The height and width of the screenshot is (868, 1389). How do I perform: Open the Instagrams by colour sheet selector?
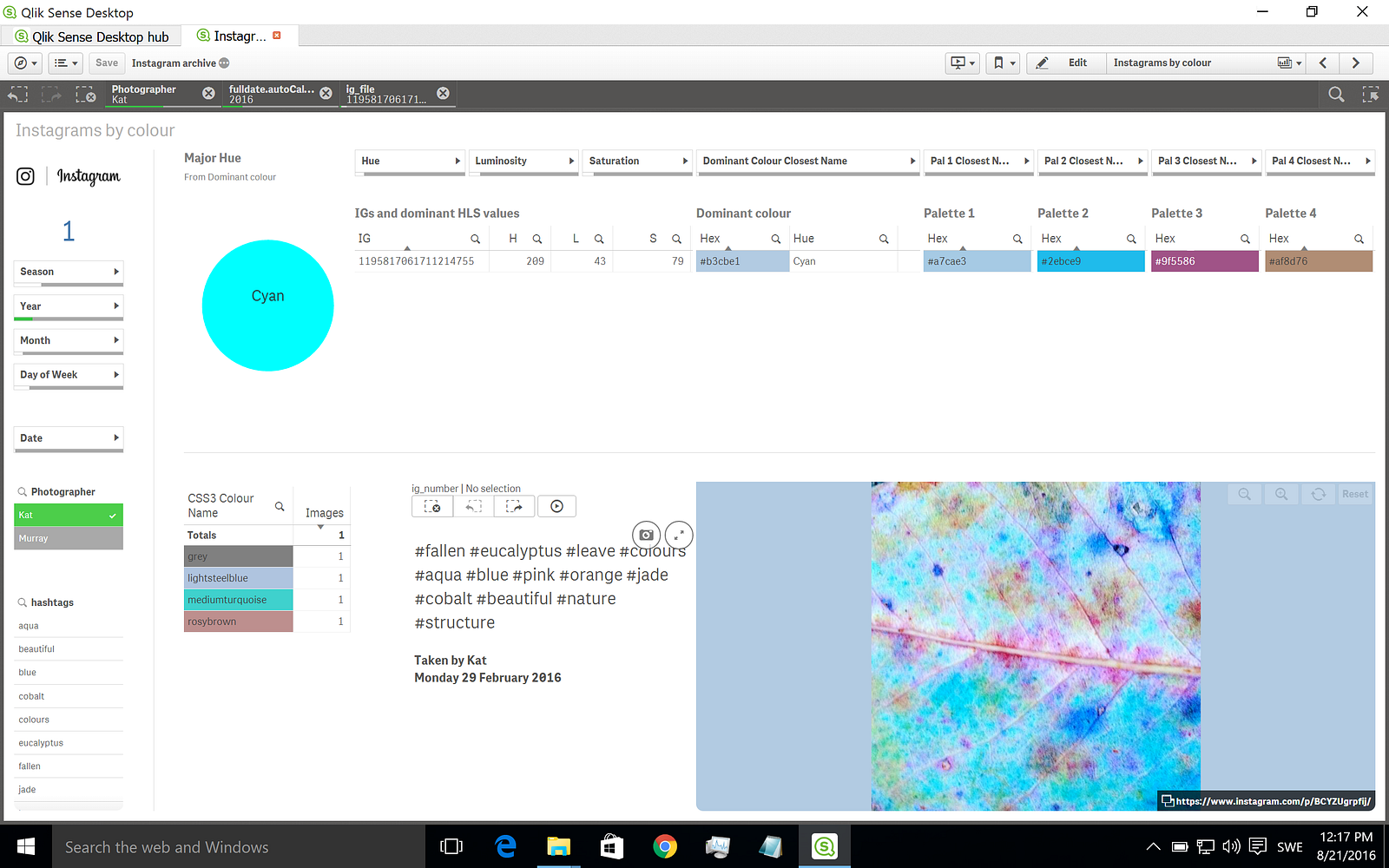pyautogui.click(x=1206, y=63)
